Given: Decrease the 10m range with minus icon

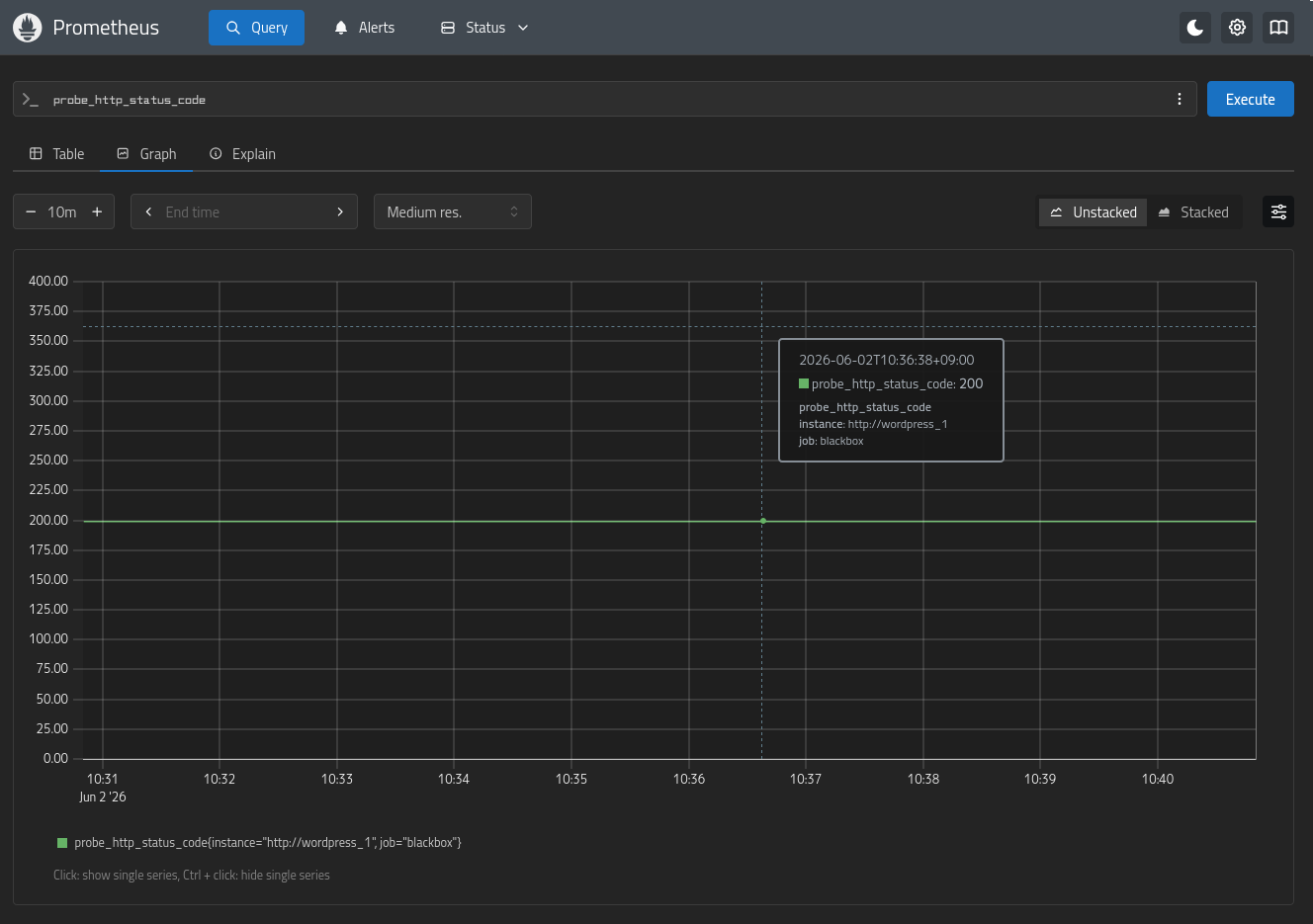Looking at the screenshot, I should coord(31,211).
